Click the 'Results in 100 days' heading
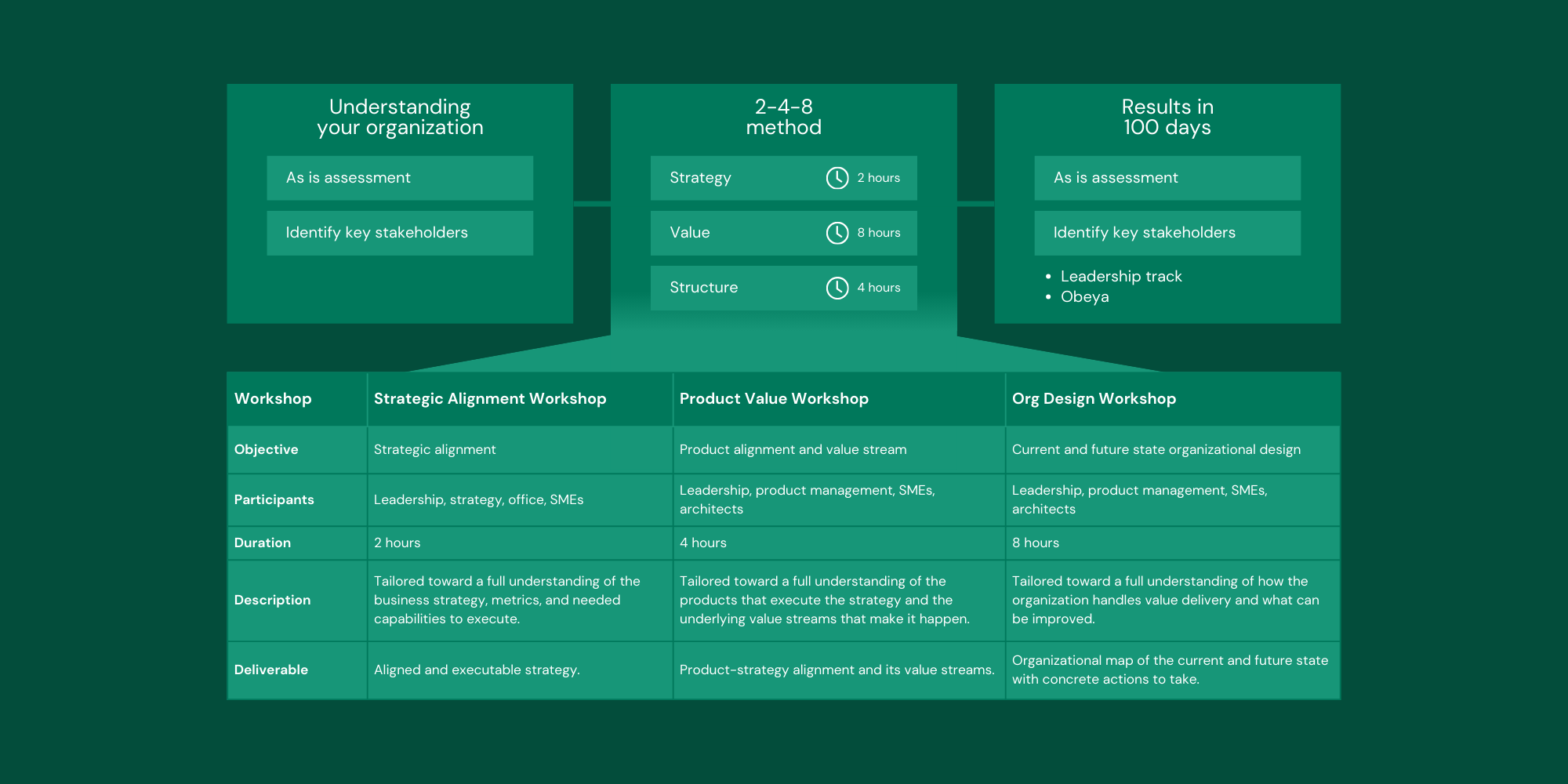 1167,117
